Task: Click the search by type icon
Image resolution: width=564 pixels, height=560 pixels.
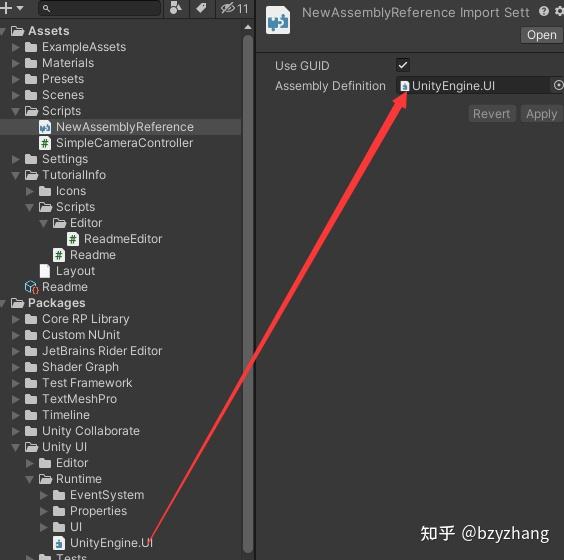Action: (x=176, y=8)
